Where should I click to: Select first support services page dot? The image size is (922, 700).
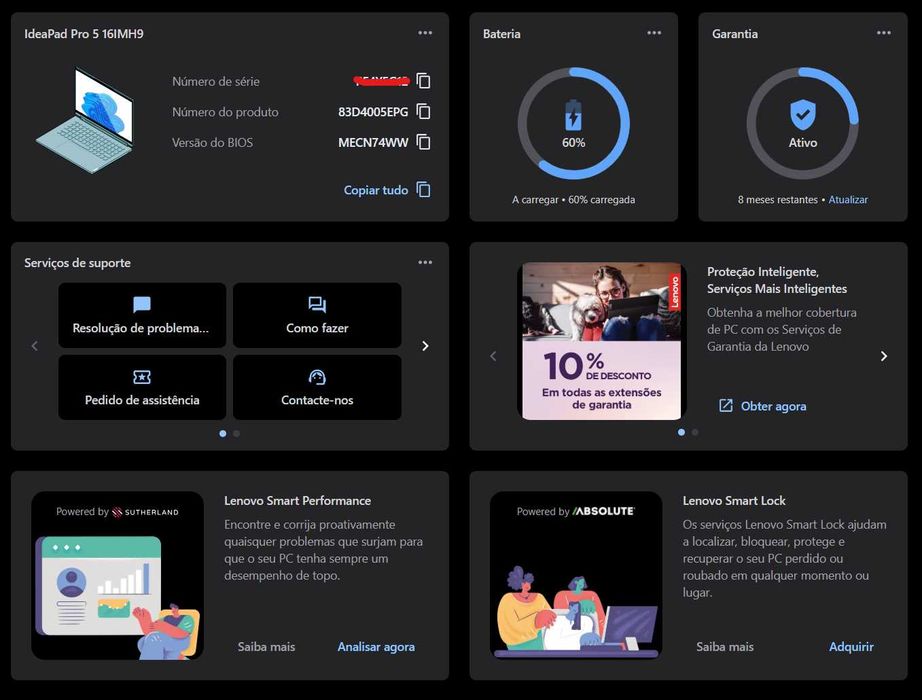(x=223, y=434)
